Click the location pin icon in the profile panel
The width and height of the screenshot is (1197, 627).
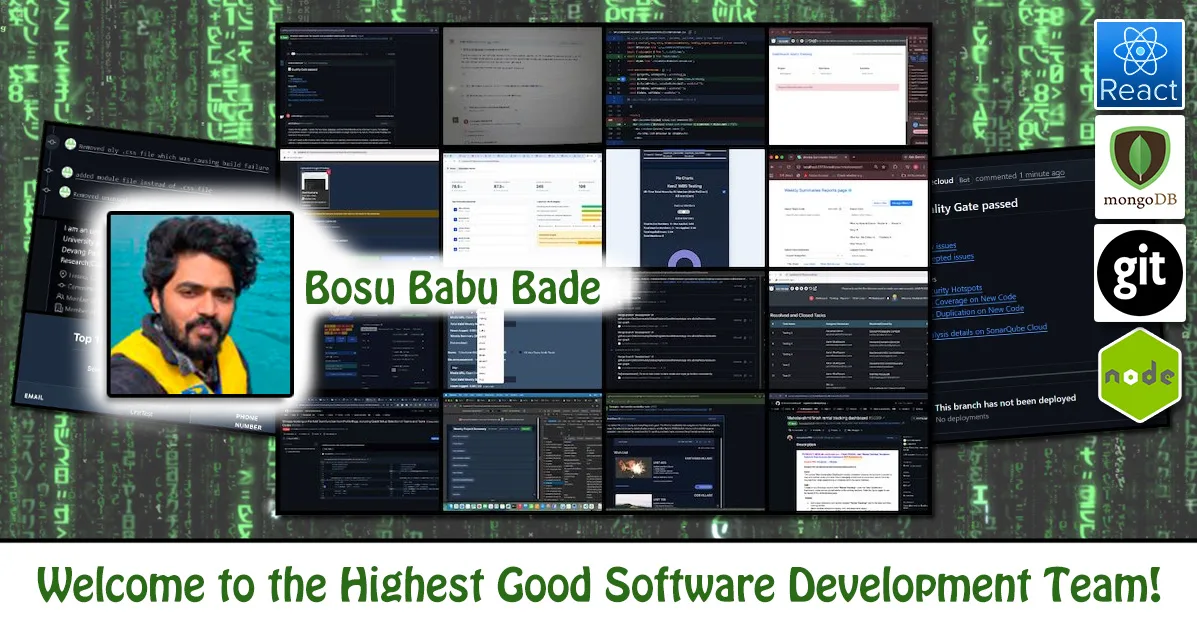coord(63,274)
